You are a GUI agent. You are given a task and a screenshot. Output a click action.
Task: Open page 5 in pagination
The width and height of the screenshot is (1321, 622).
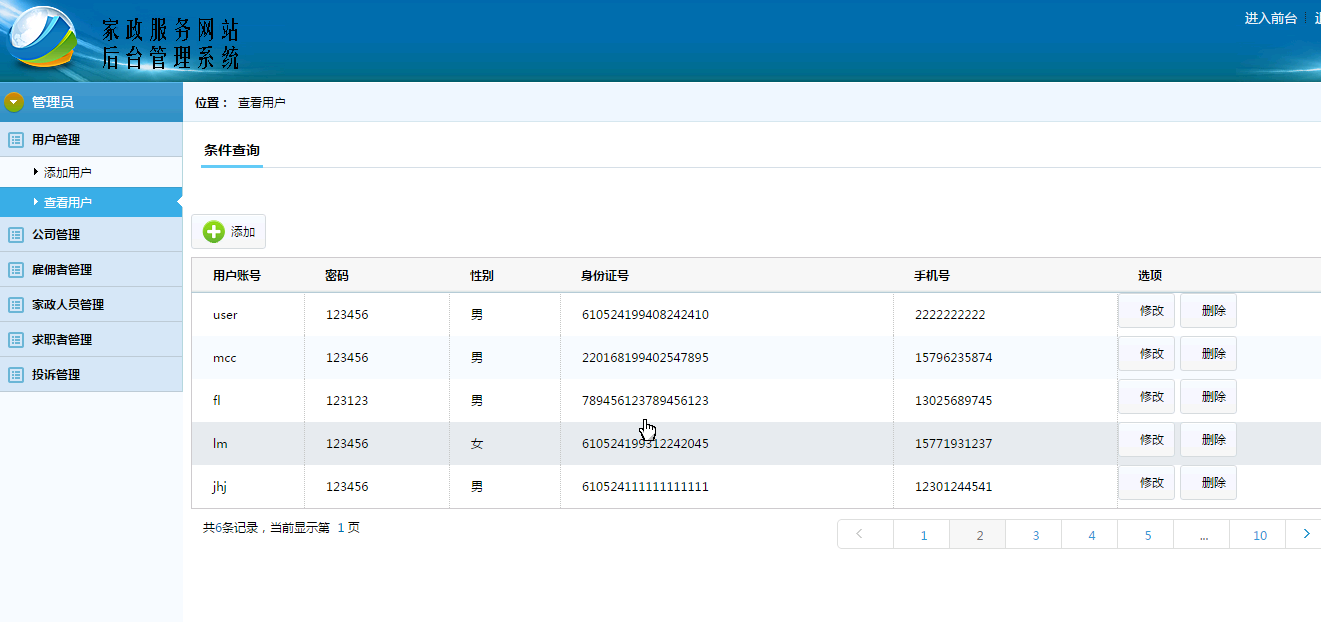[1146, 534]
